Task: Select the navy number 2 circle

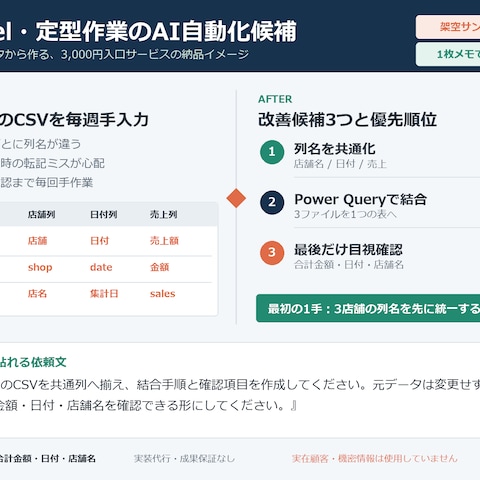Action: (x=272, y=202)
